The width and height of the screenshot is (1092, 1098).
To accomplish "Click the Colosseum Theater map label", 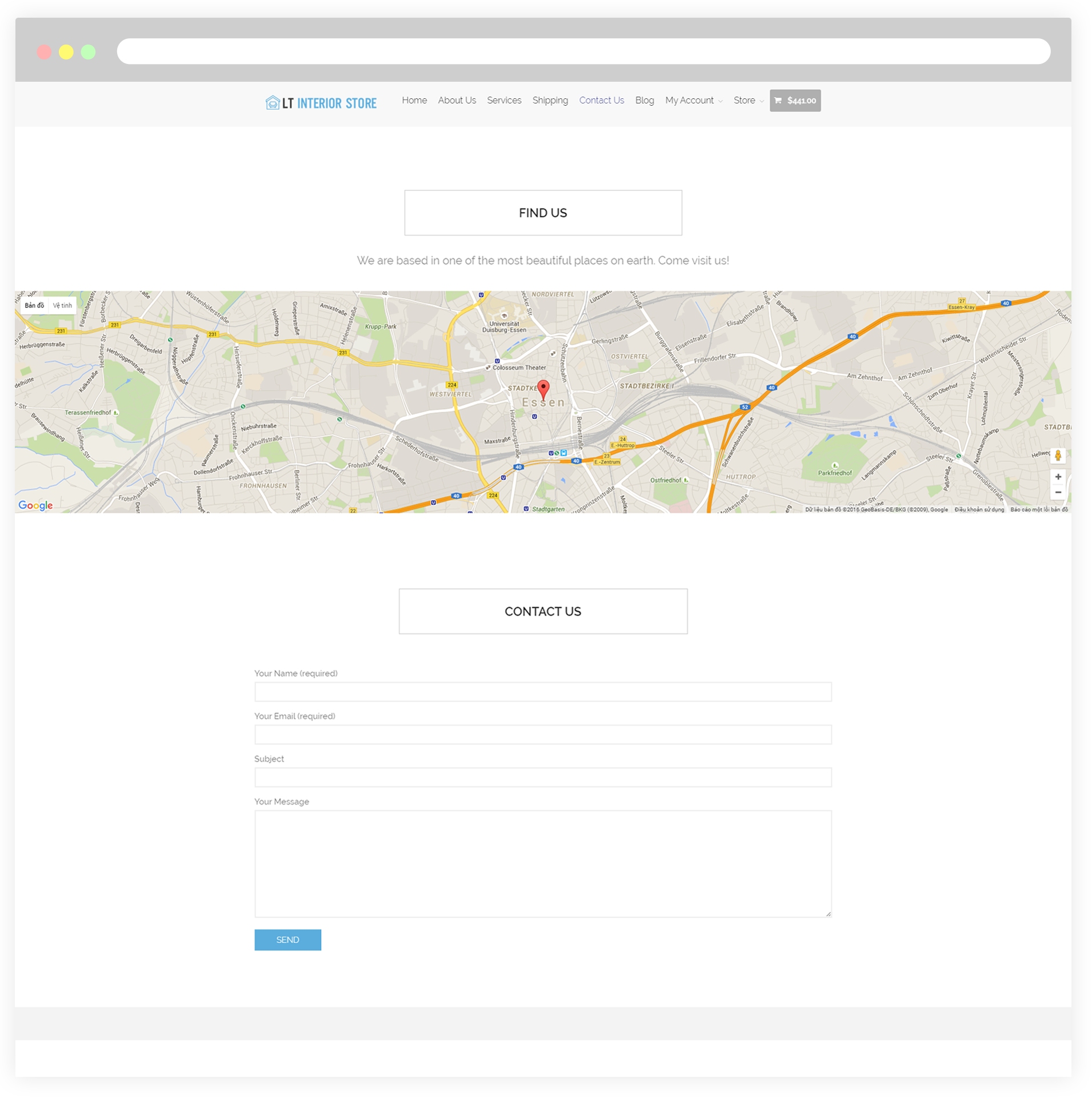I will click(x=519, y=368).
